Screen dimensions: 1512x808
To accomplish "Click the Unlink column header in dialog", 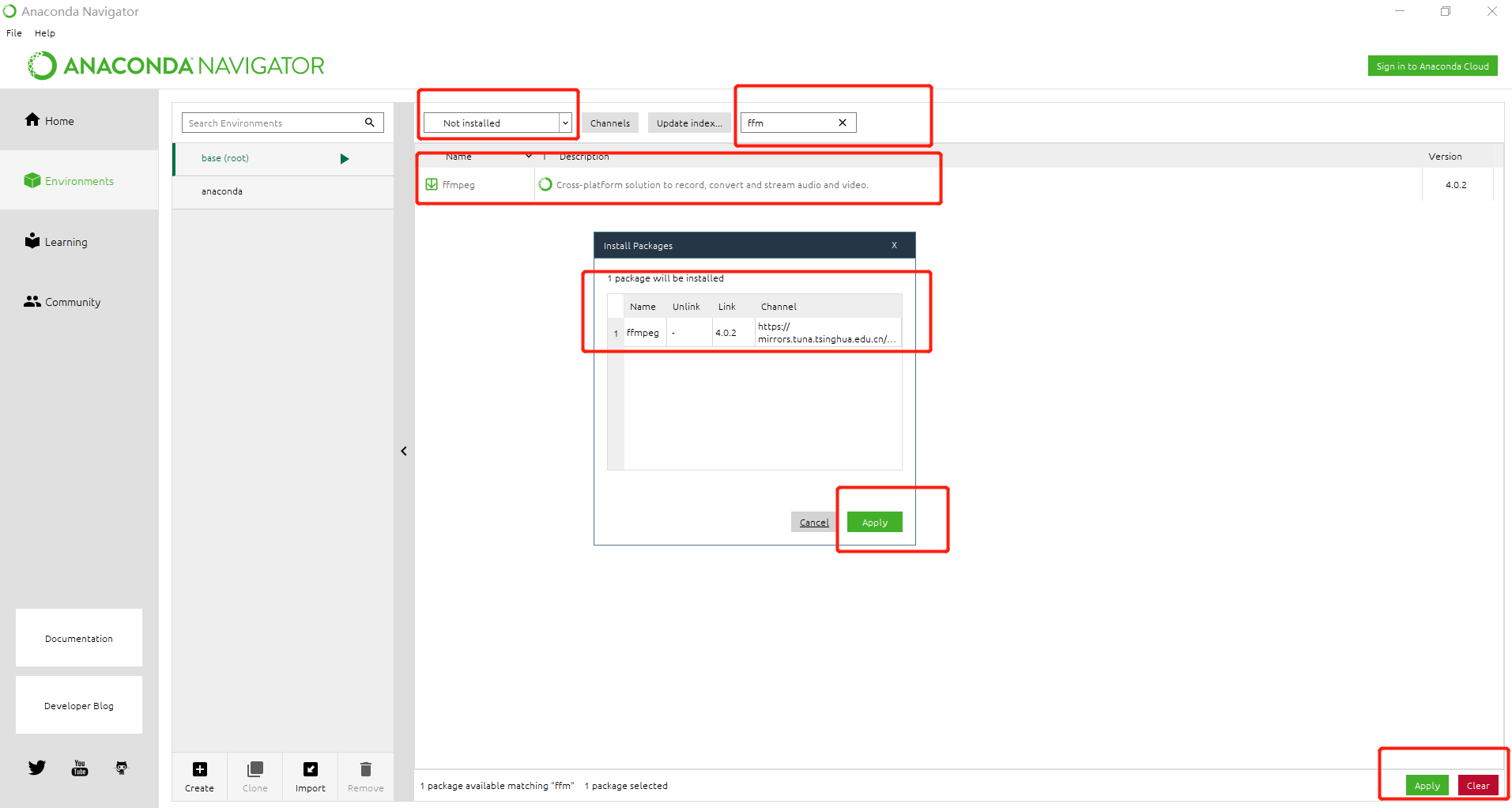I will point(686,307).
